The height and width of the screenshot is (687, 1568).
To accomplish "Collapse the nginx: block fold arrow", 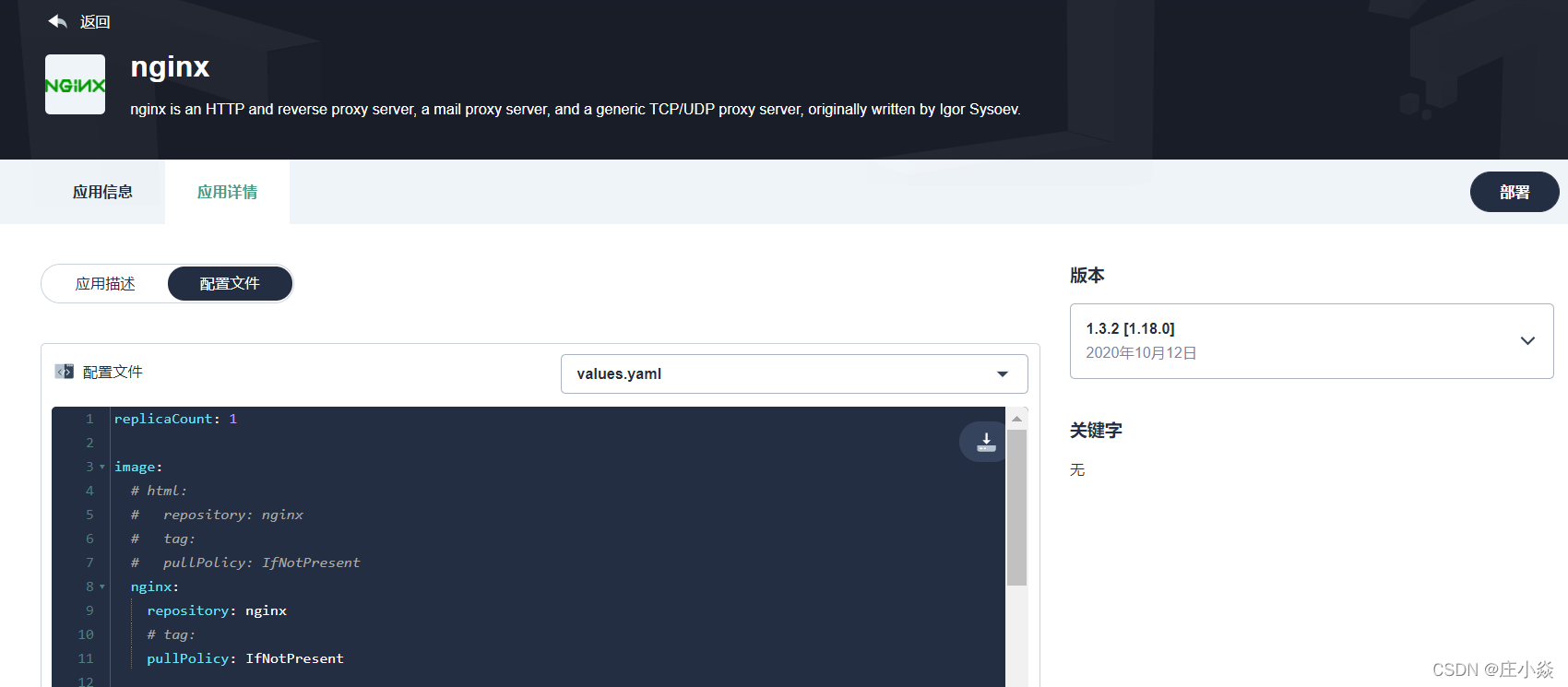I will [x=102, y=587].
